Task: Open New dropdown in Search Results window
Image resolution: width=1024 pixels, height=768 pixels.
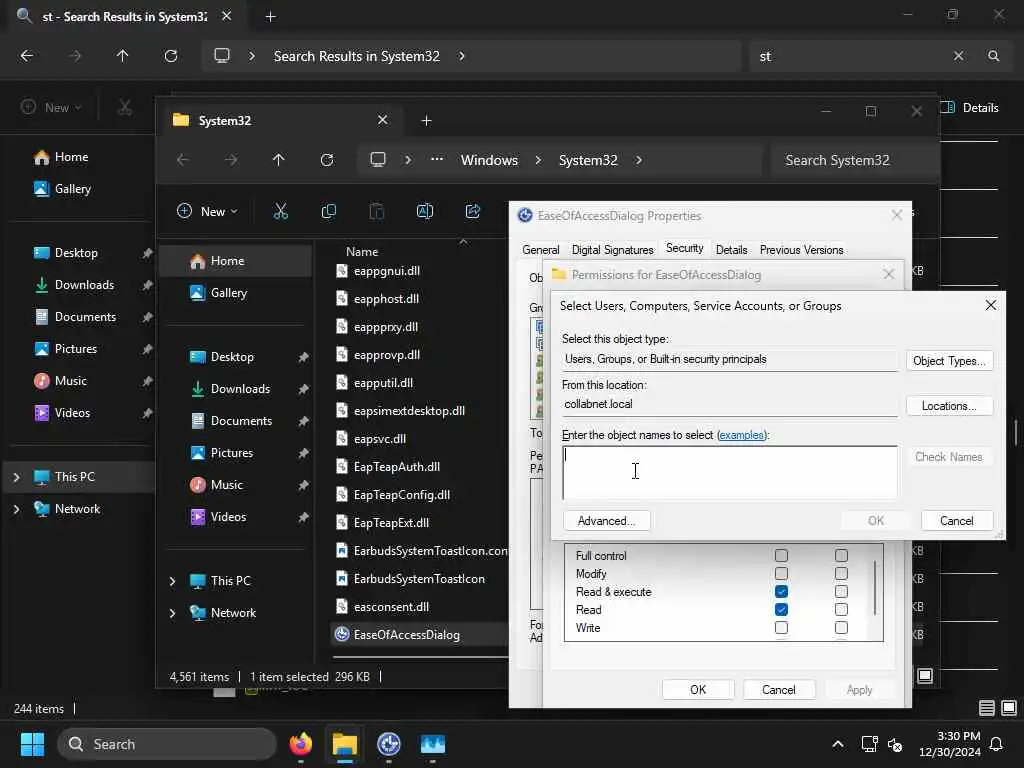Action: click(x=51, y=107)
